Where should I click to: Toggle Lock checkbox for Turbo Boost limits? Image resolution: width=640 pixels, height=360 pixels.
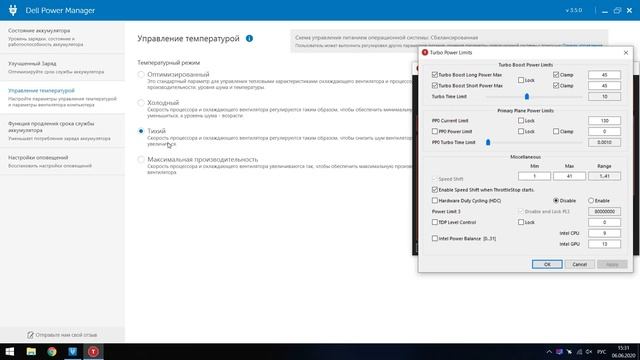(x=521, y=80)
